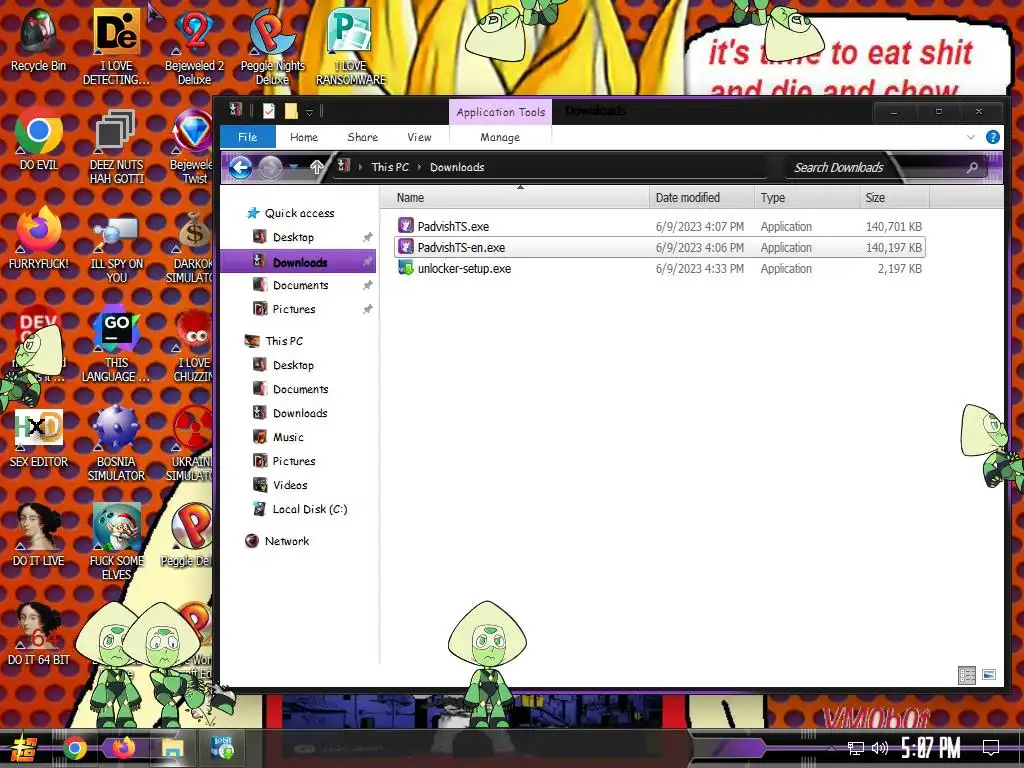This screenshot has height=768, width=1024.
Task: Open the File ribbon tab
Action: point(248,137)
